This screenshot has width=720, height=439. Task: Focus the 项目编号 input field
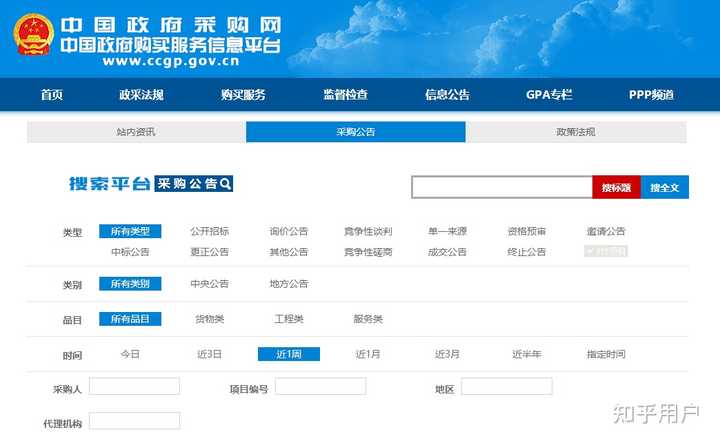point(321,386)
